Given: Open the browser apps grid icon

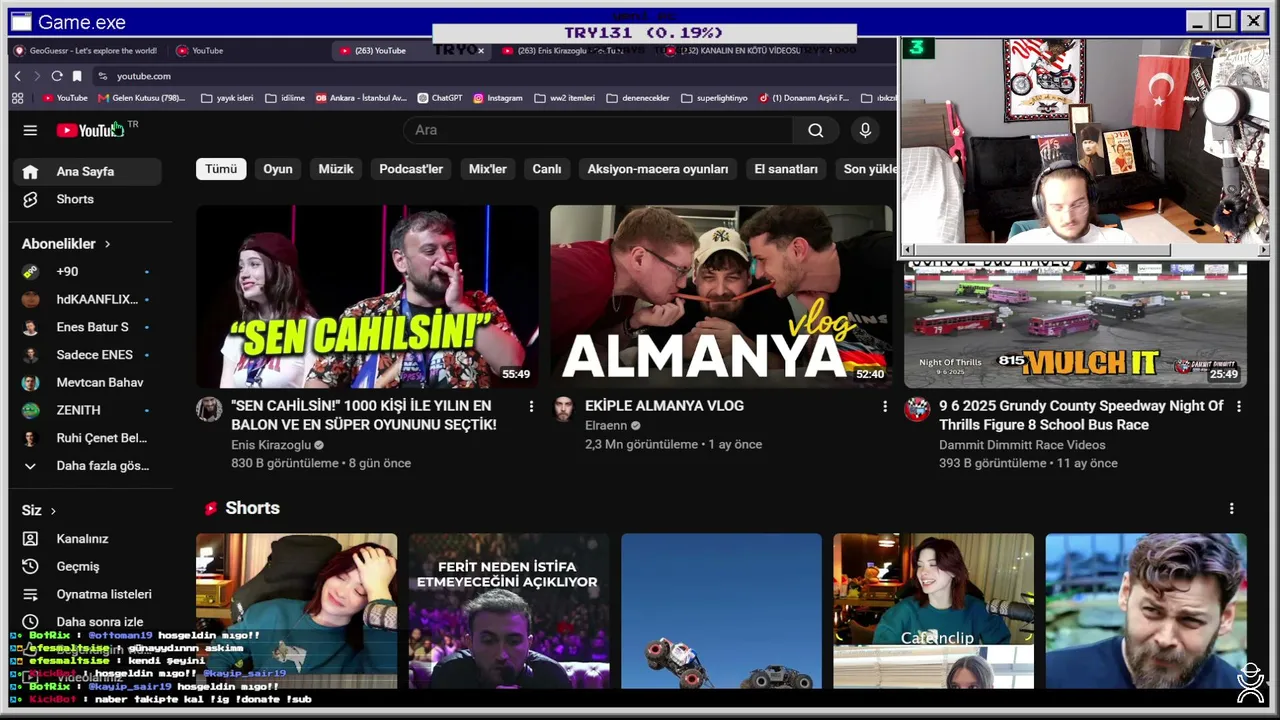Looking at the screenshot, I should (x=17, y=98).
